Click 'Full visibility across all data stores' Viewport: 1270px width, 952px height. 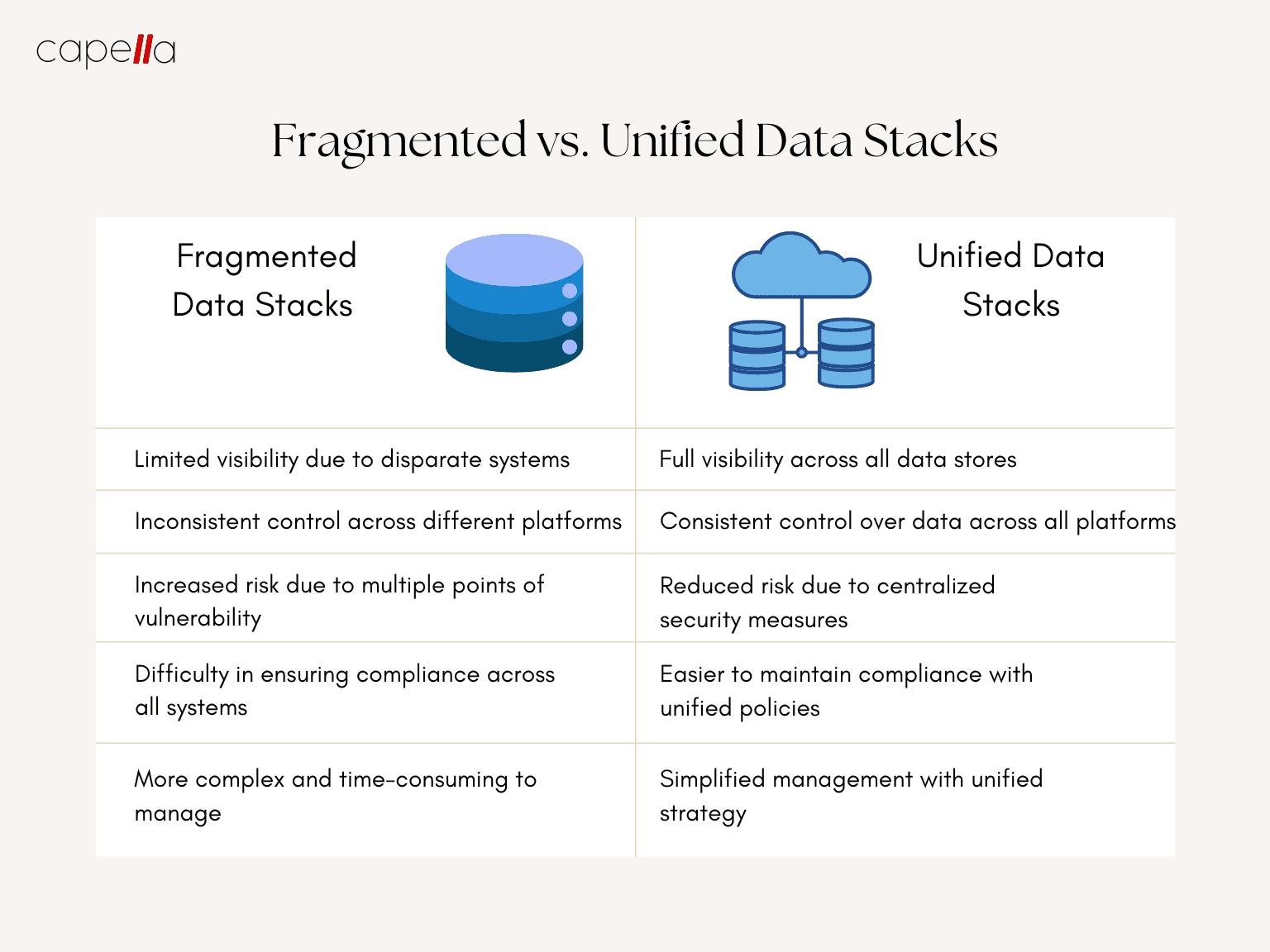tap(838, 459)
